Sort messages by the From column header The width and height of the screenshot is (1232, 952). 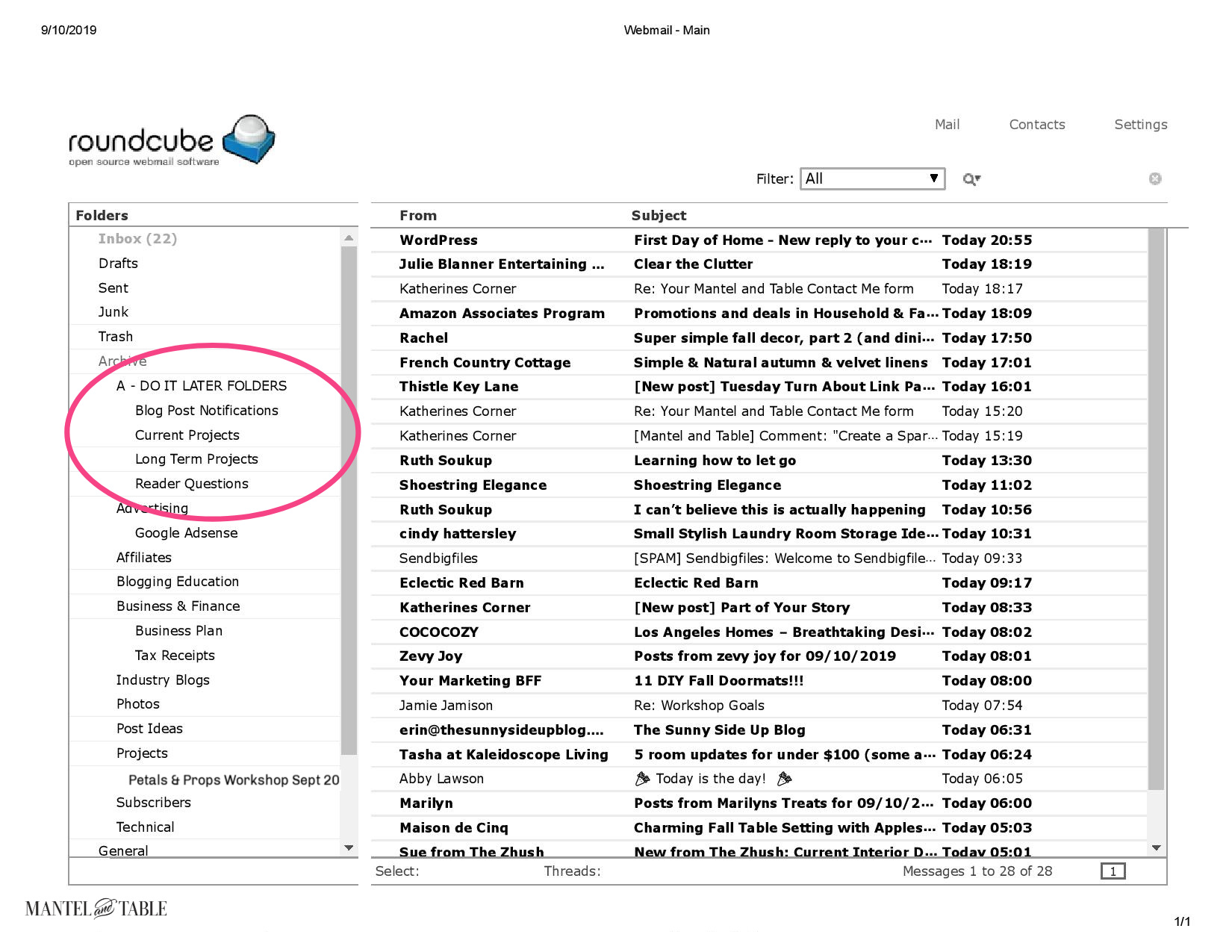click(418, 216)
